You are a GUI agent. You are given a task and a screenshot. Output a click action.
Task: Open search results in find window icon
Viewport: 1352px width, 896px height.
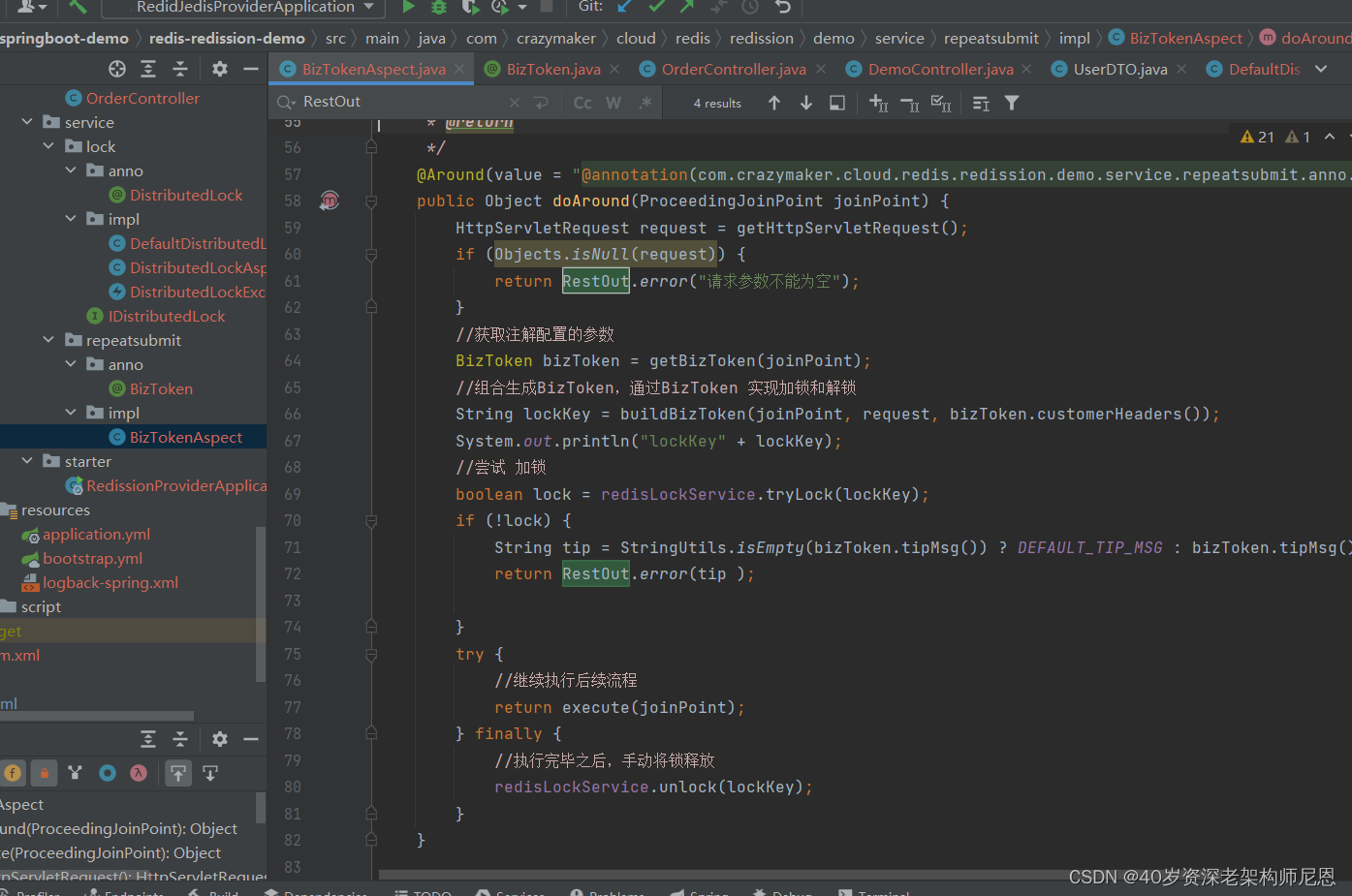(x=837, y=103)
